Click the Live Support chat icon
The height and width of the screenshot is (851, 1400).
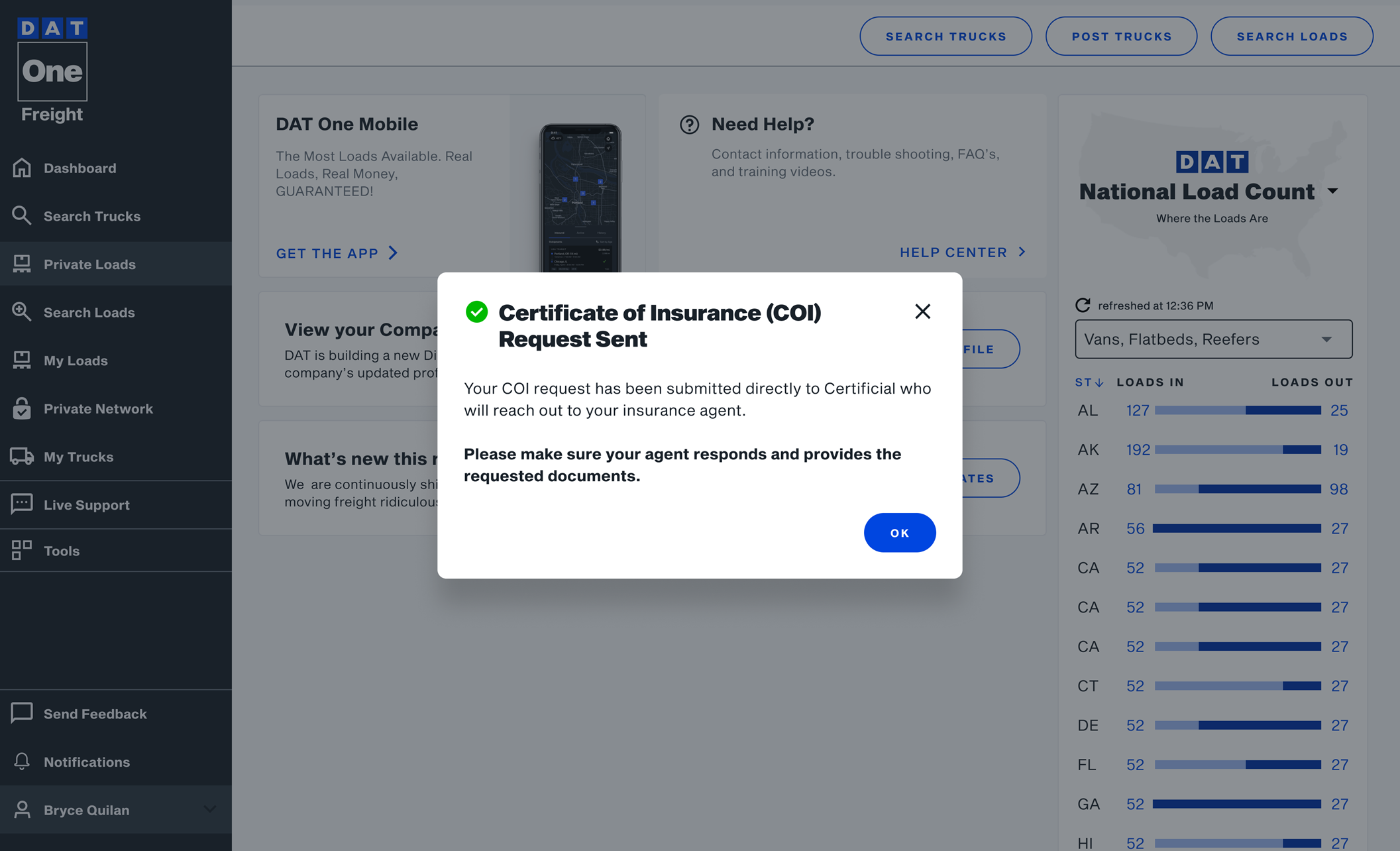click(x=22, y=504)
